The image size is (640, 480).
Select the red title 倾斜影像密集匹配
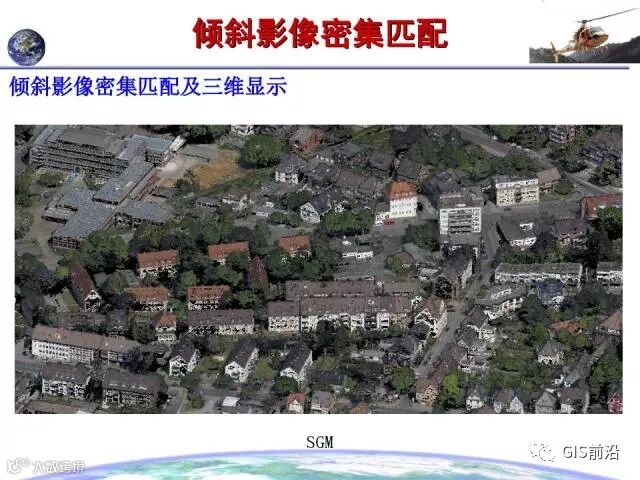pyautogui.click(x=320, y=33)
